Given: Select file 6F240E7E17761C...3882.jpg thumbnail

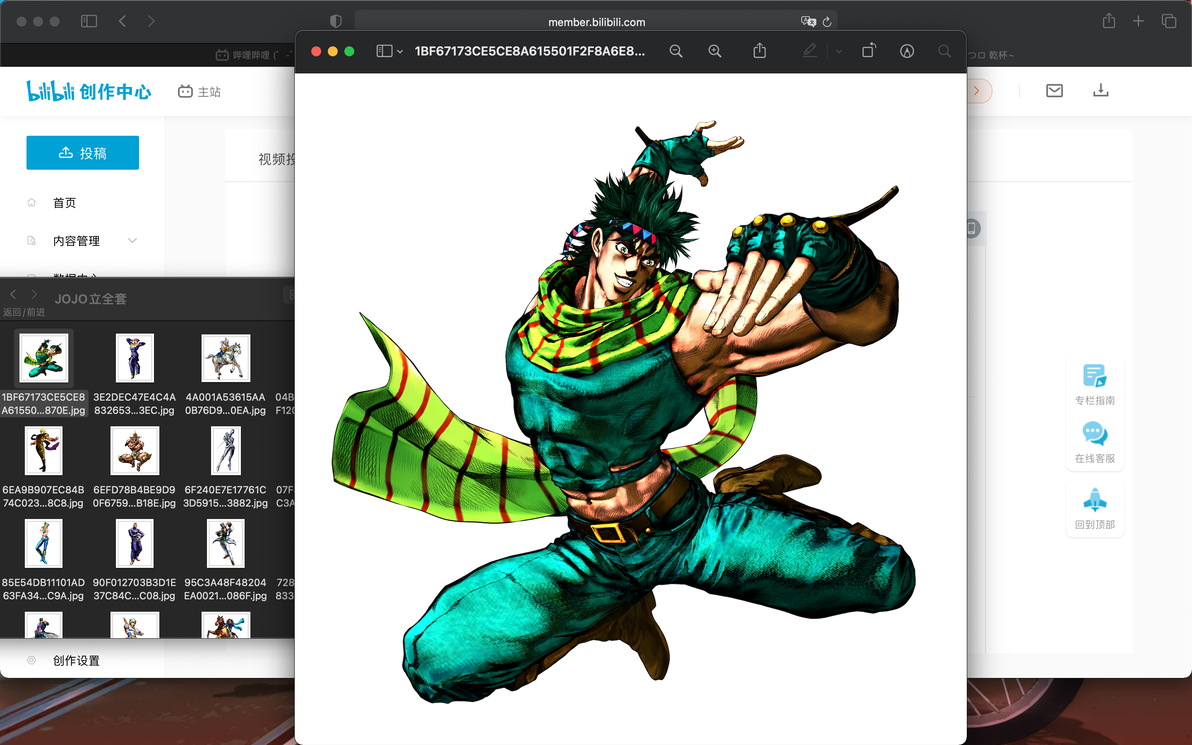Looking at the screenshot, I should point(226,451).
